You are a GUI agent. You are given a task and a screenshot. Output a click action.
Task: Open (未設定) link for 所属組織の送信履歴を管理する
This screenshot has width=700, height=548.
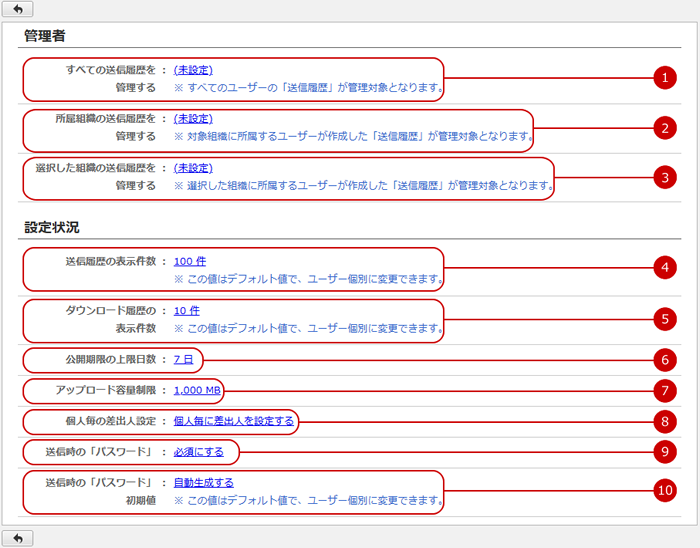[x=193, y=119]
